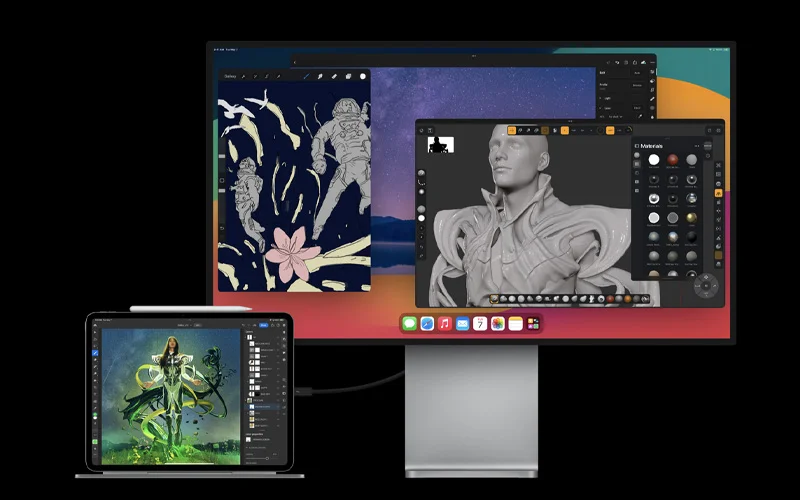Image resolution: width=800 pixels, height=500 pixels.
Task: Tap the navigation gizmo in sculpt app
Action: click(707, 285)
